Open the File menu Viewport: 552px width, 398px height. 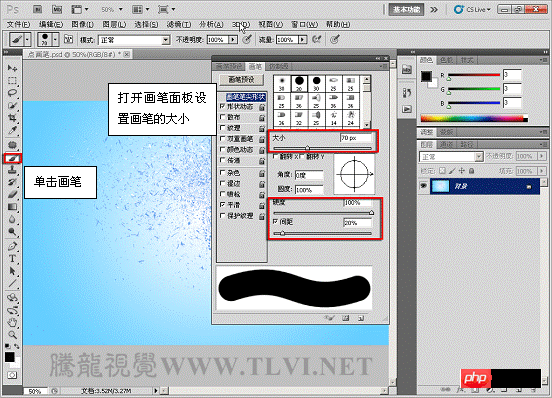[19, 24]
